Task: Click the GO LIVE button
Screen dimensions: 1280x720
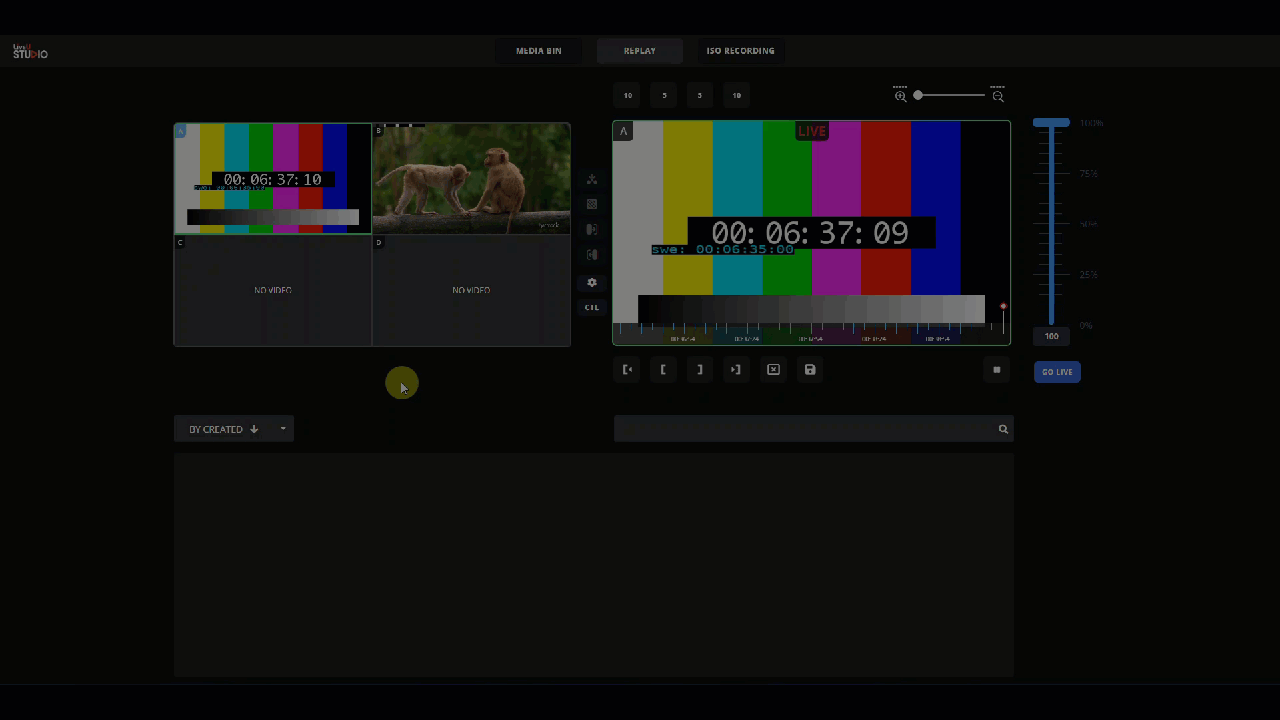Action: [1057, 371]
